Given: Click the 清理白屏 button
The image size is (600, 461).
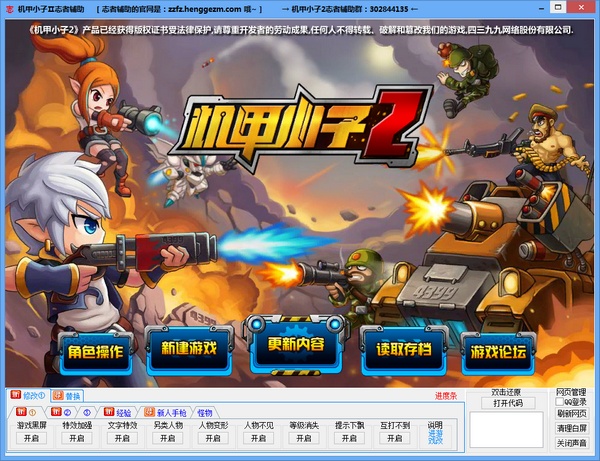Looking at the screenshot, I should [x=571, y=428].
